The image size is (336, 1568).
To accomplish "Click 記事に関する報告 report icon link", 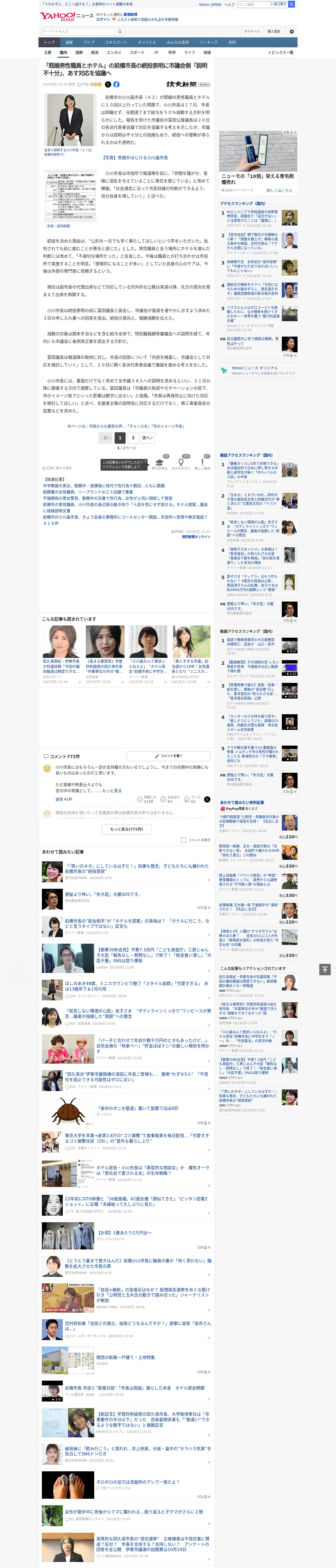I will (57, 468).
